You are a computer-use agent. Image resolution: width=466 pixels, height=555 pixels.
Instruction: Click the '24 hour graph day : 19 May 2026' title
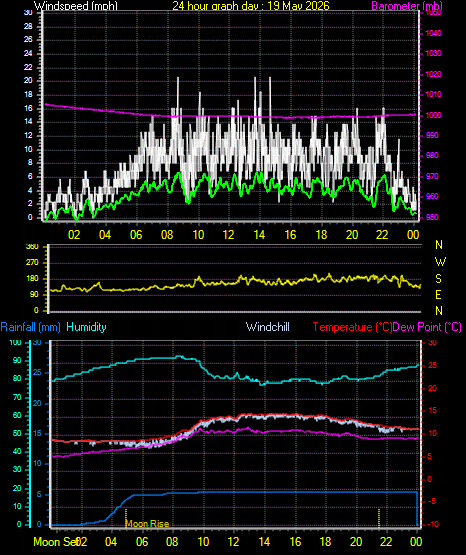251,6
